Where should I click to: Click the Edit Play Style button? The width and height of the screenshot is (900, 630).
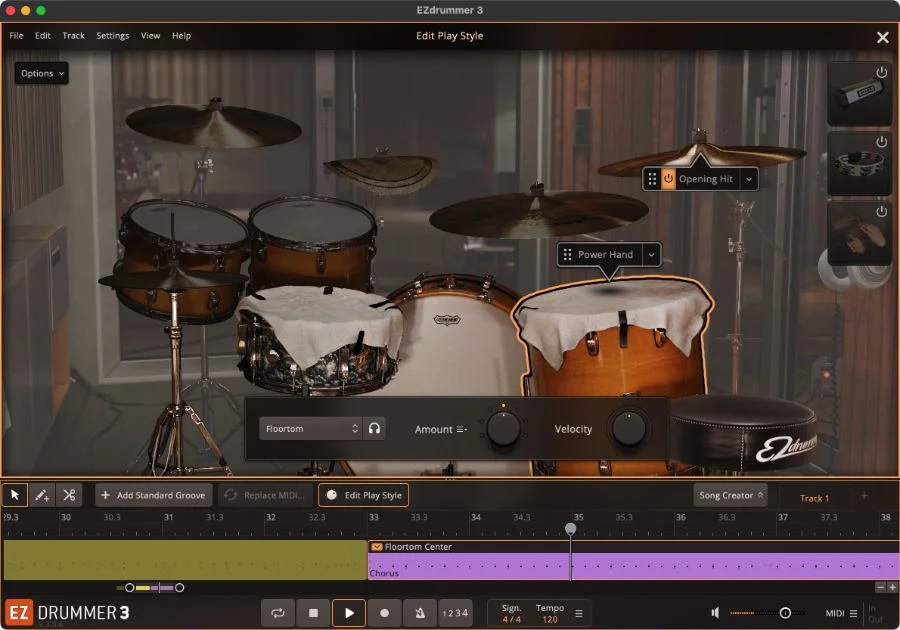pos(363,495)
